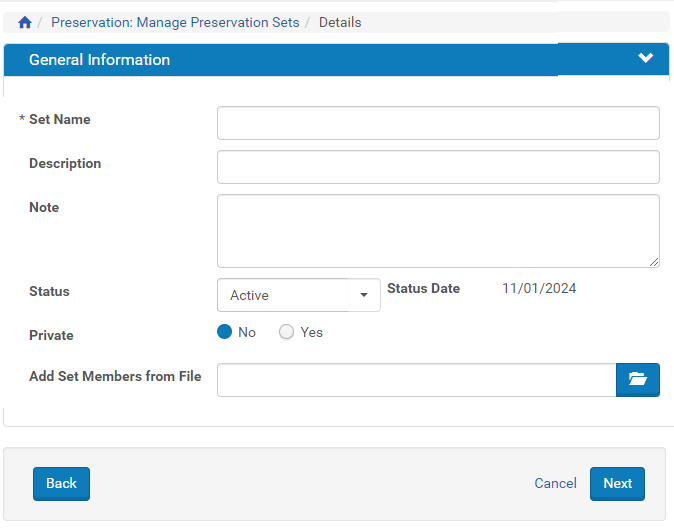
Task: Collapse the General Information section chevron
Action: pos(645,59)
